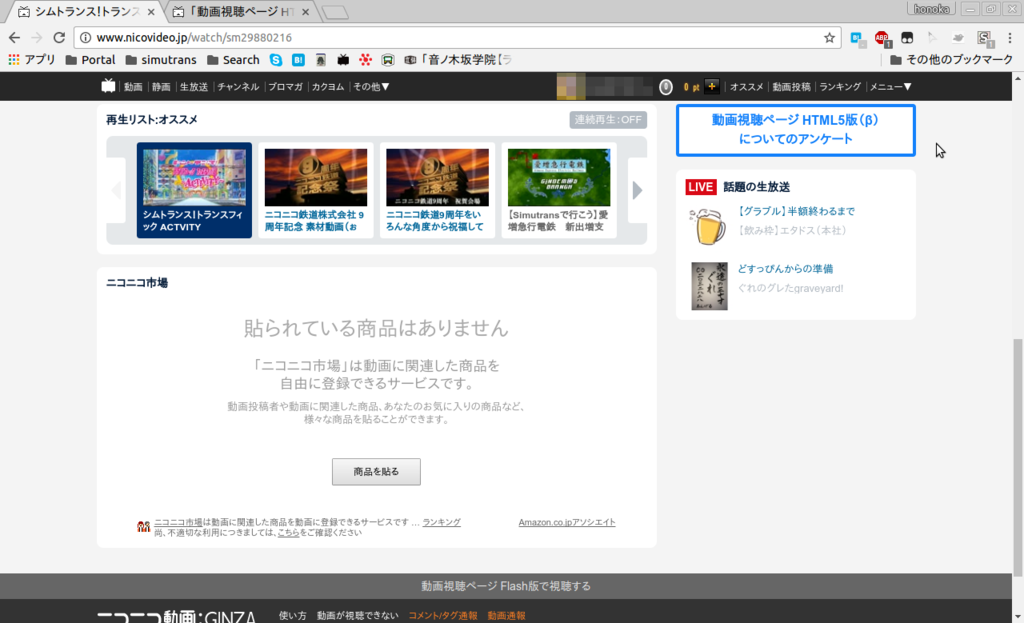This screenshot has width=1024, height=623.
Task: Open コメント/タグ通報 footer link
Action: tap(443, 615)
